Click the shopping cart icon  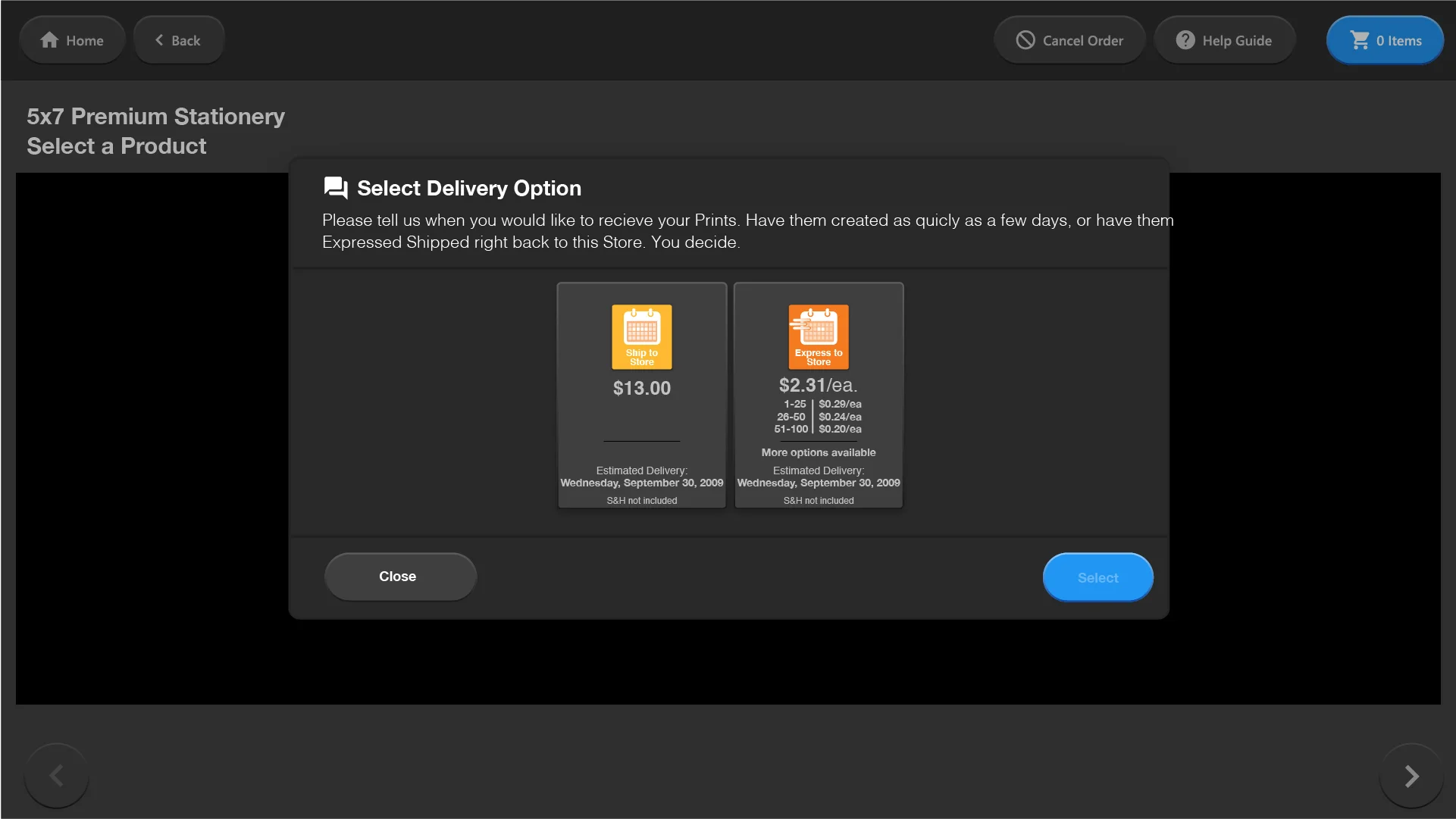pos(1360,40)
